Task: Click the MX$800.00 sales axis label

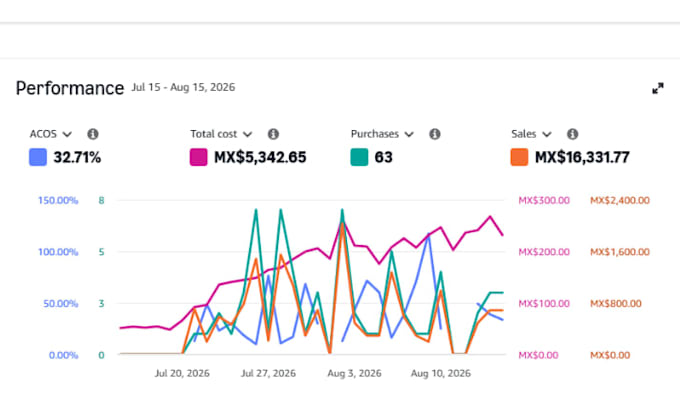Action: 616,303
